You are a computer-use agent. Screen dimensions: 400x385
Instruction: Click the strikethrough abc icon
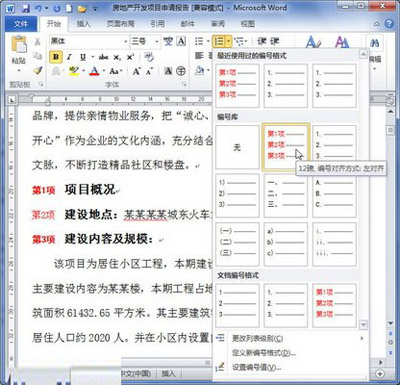click(103, 57)
